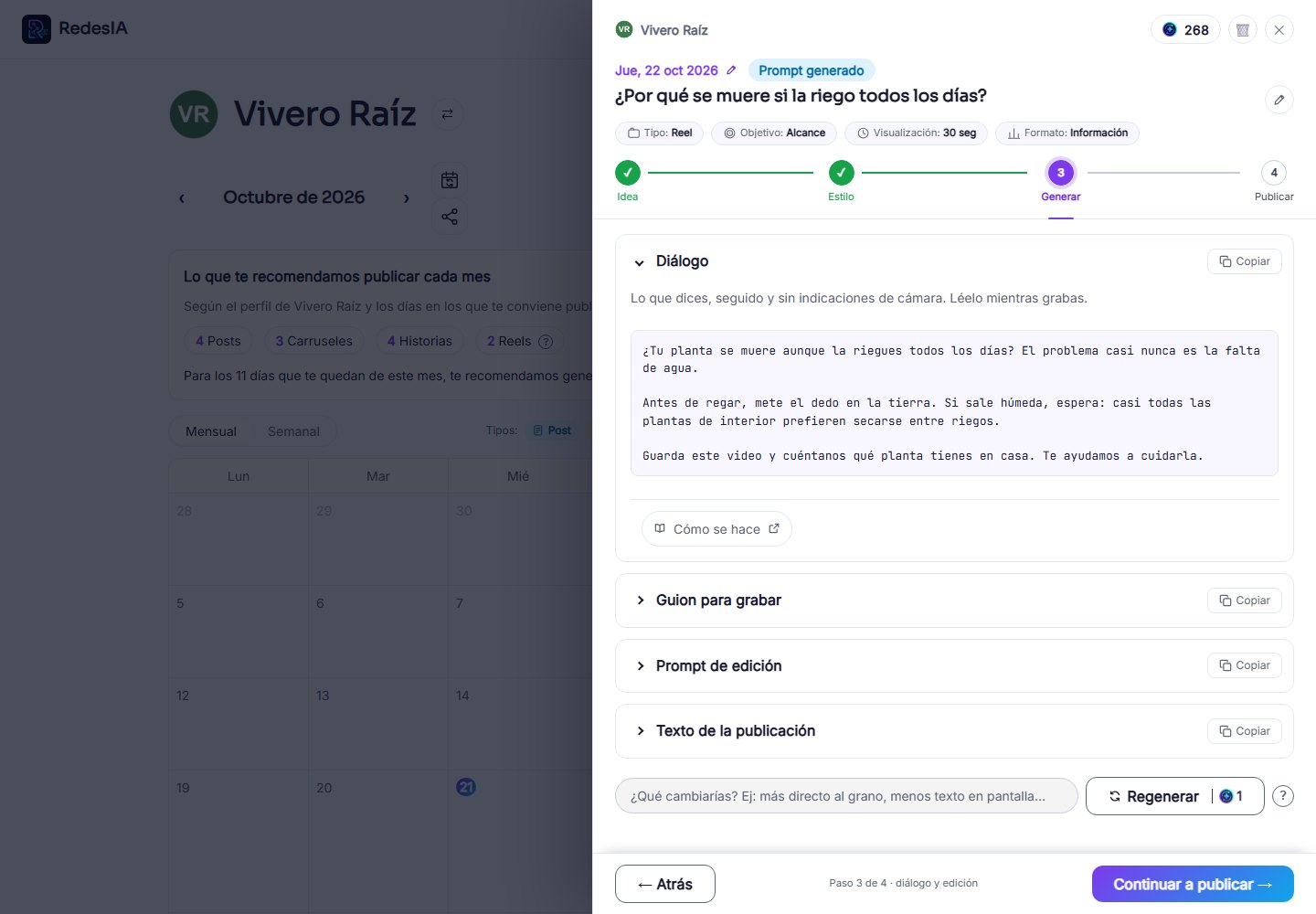The width and height of the screenshot is (1316, 914).
Task: Click the VR avatar in the panel header
Action: [624, 29]
